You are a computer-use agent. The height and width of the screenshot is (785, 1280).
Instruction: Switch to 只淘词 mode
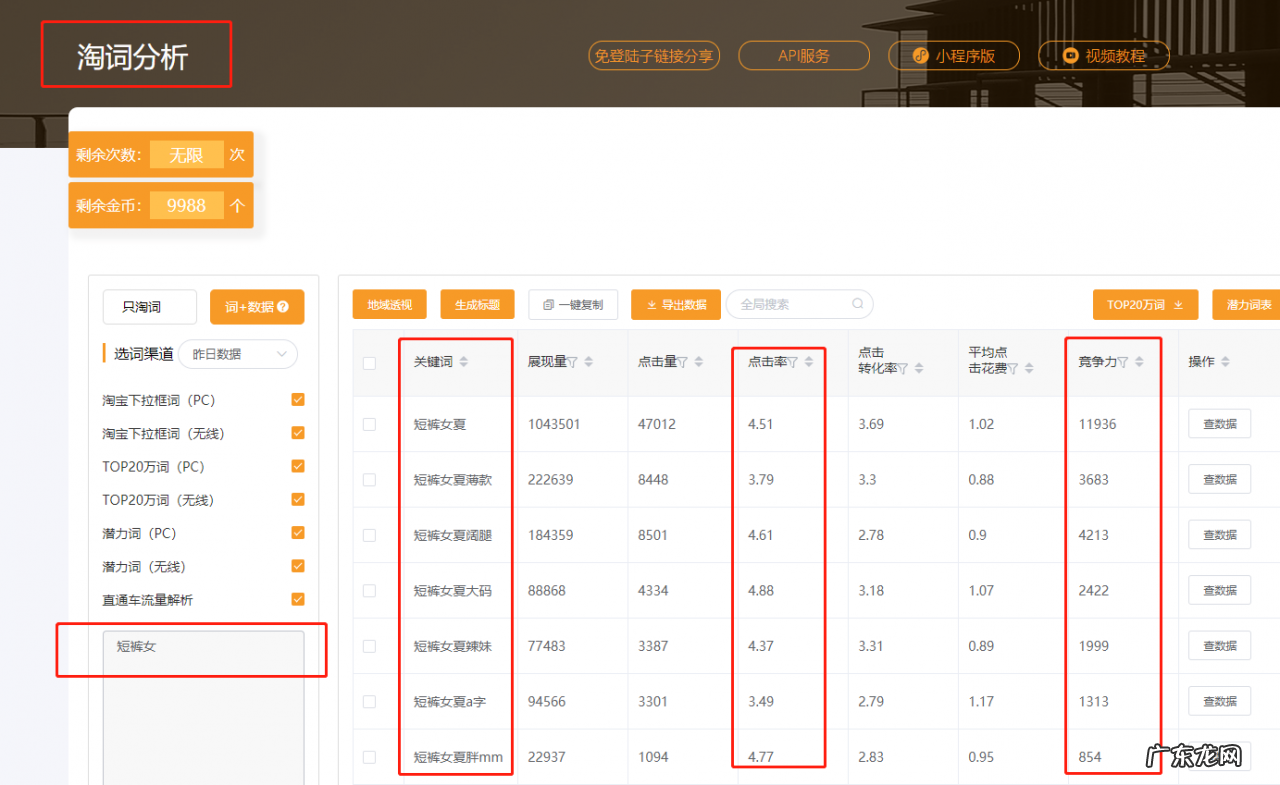[x=149, y=307]
